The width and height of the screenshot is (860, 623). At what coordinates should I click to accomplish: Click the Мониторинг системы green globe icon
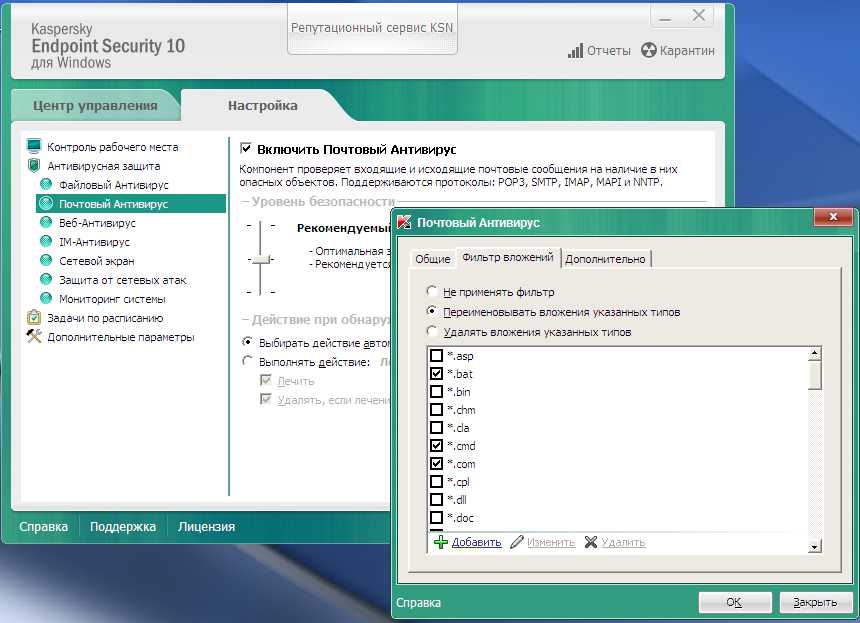click(x=47, y=299)
